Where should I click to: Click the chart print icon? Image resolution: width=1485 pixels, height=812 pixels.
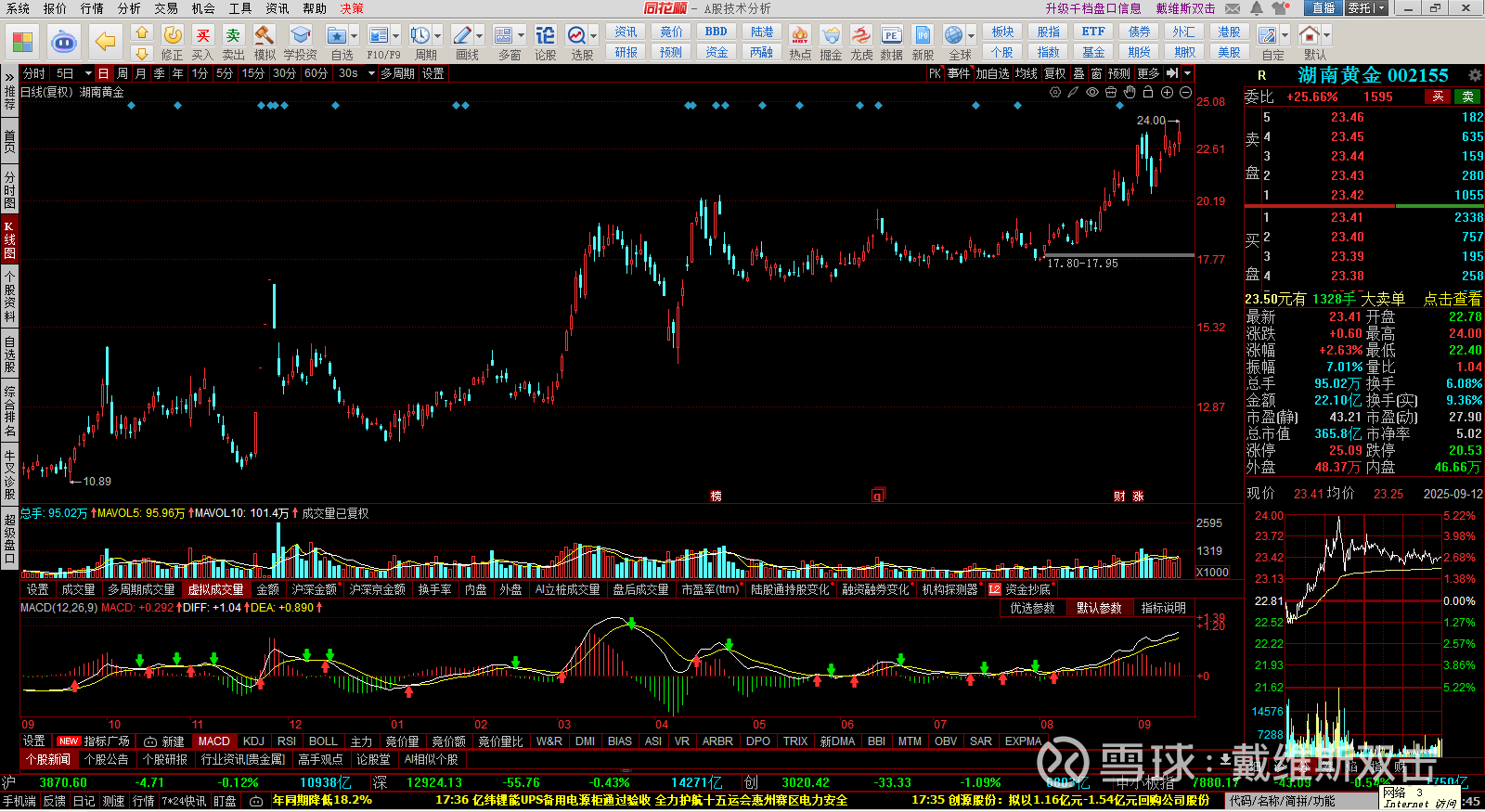coord(1111,92)
